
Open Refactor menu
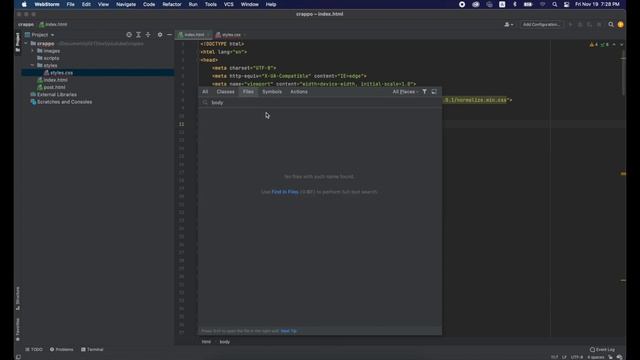pyautogui.click(x=172, y=4)
